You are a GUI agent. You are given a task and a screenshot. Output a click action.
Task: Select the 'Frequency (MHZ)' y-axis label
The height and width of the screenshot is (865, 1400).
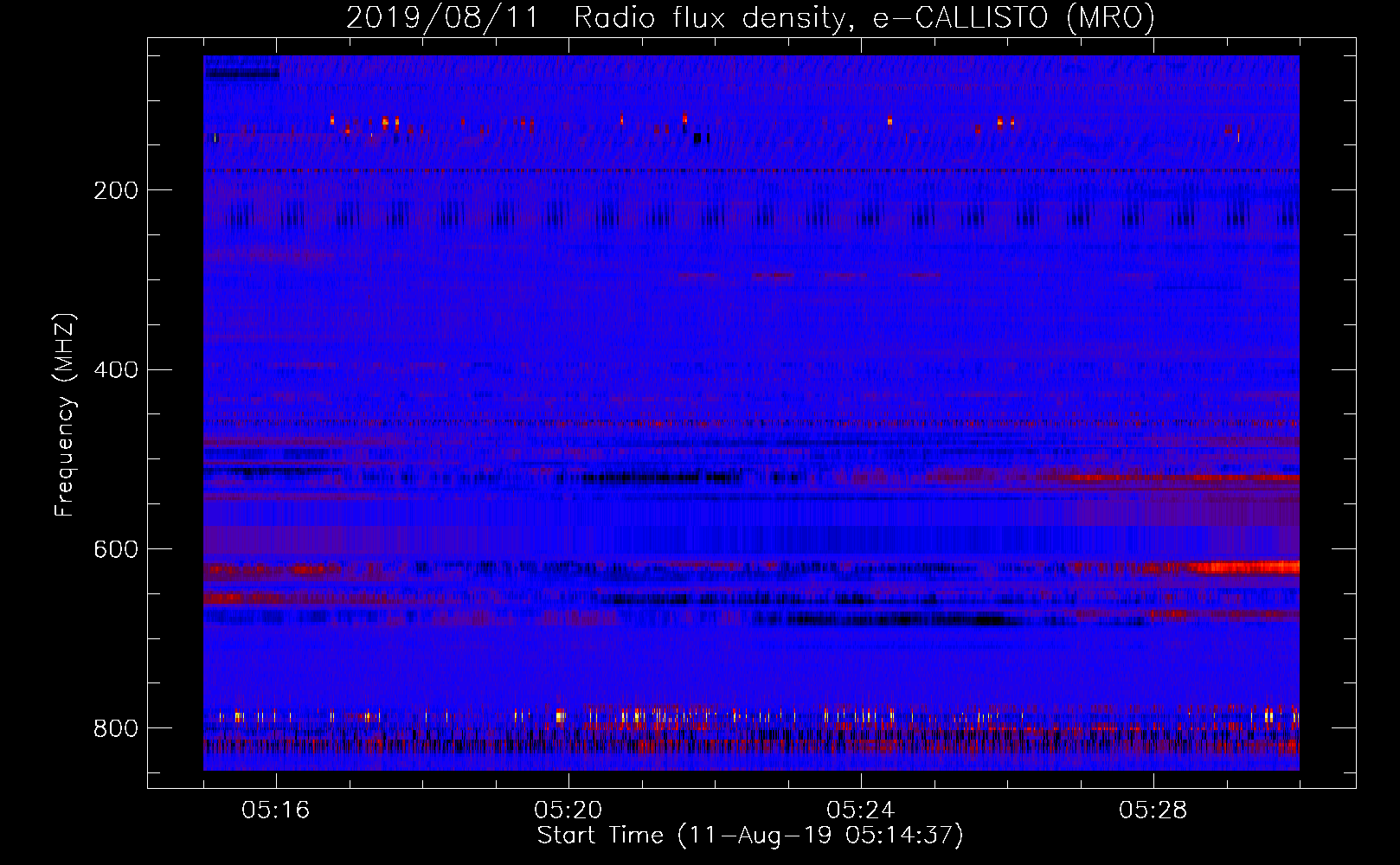[64, 414]
